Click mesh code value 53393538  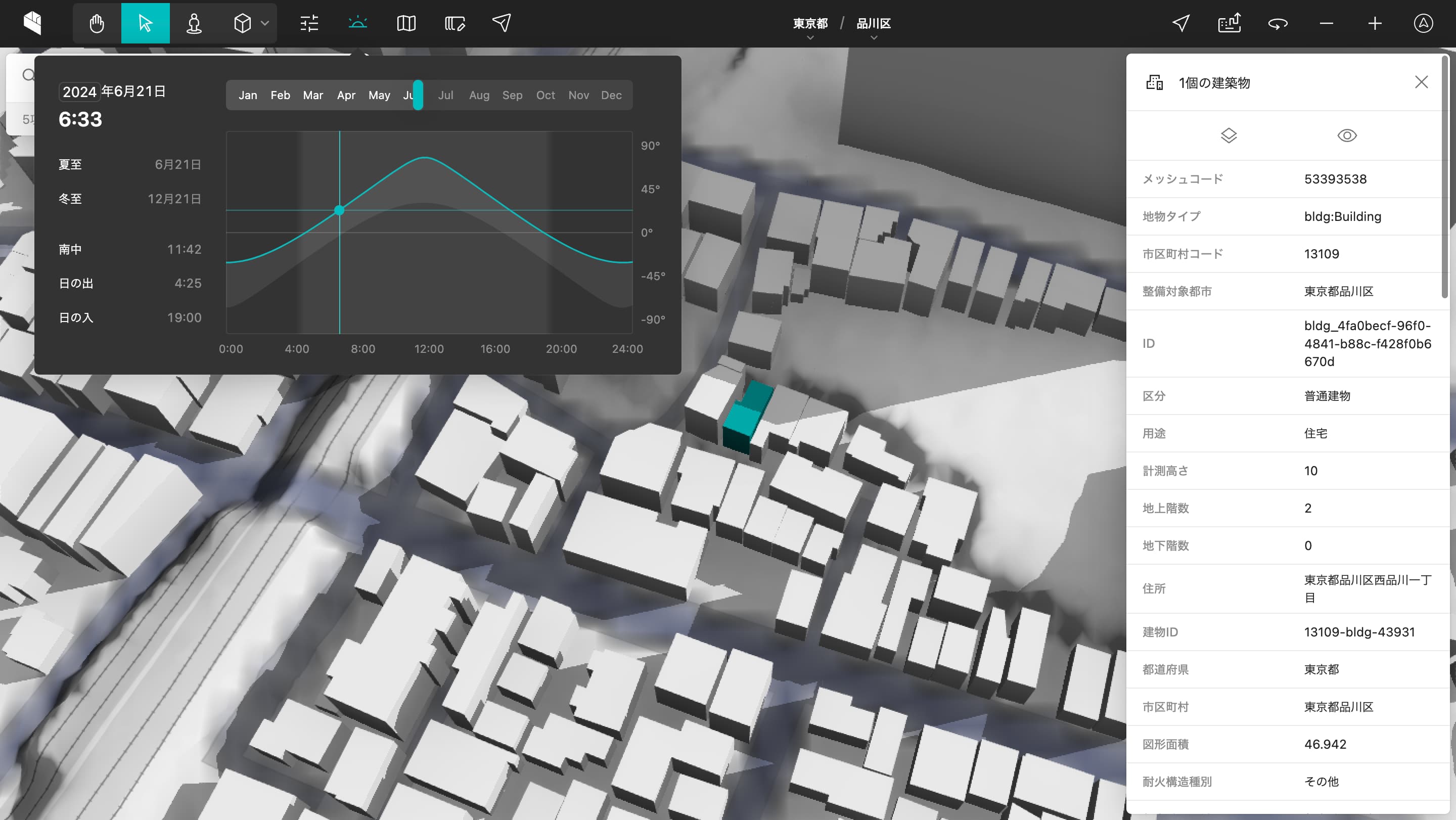(x=1335, y=179)
